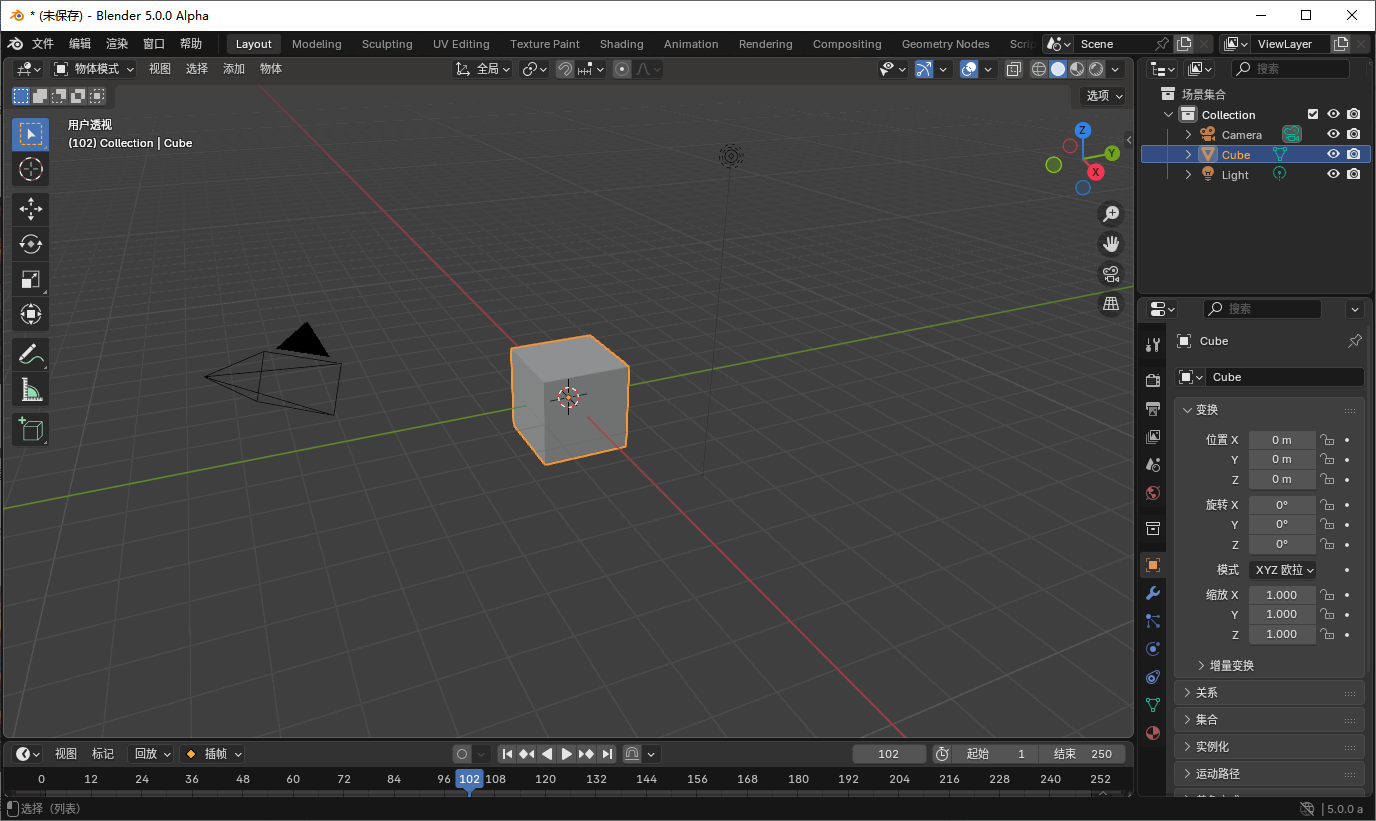
Task: Open the Material properties tab
Action: (1153, 733)
